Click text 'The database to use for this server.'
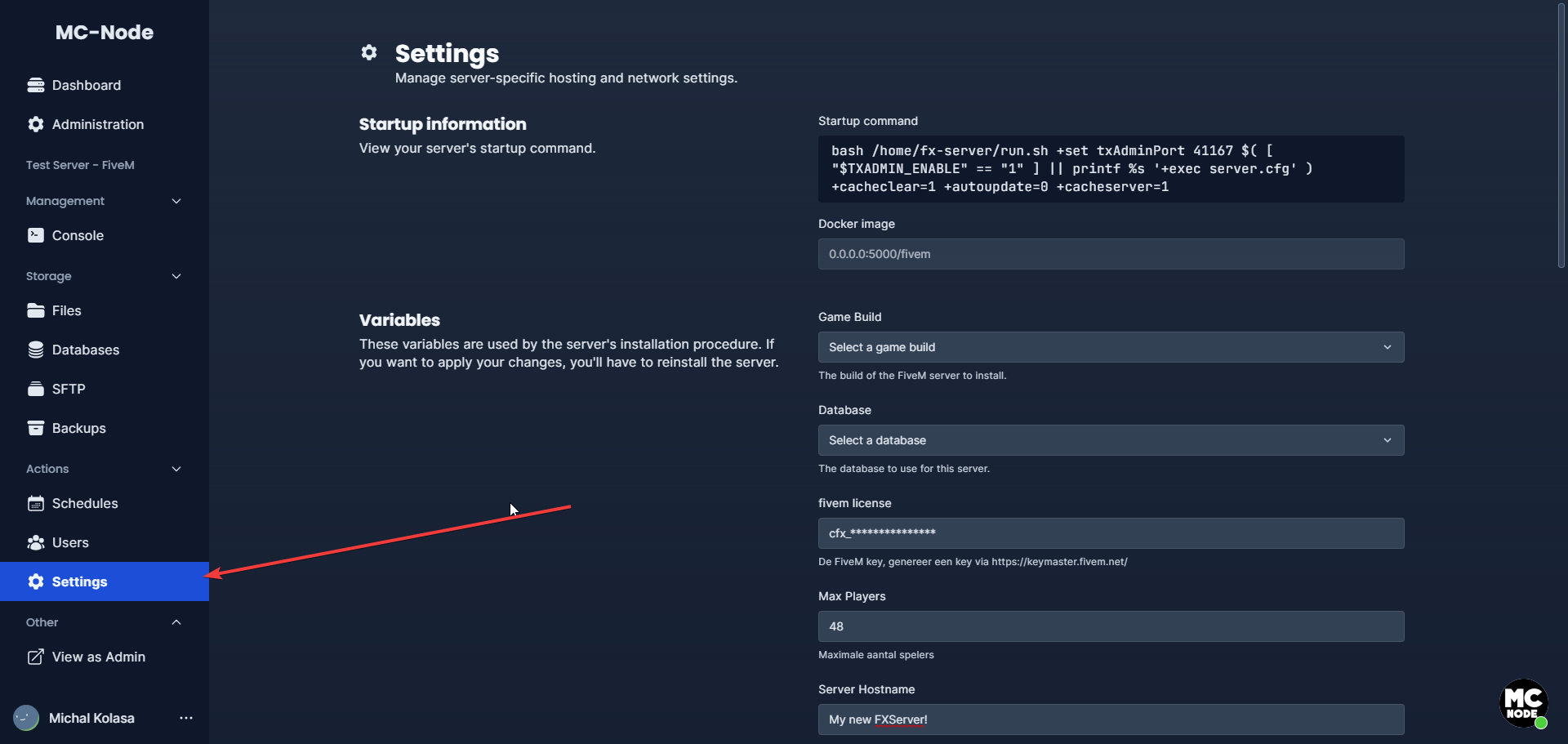This screenshot has height=744, width=1568. (904, 469)
